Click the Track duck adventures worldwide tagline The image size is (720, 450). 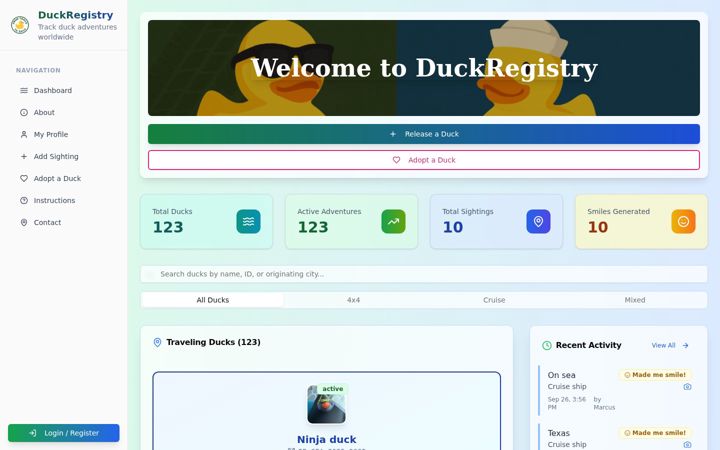(x=77, y=32)
